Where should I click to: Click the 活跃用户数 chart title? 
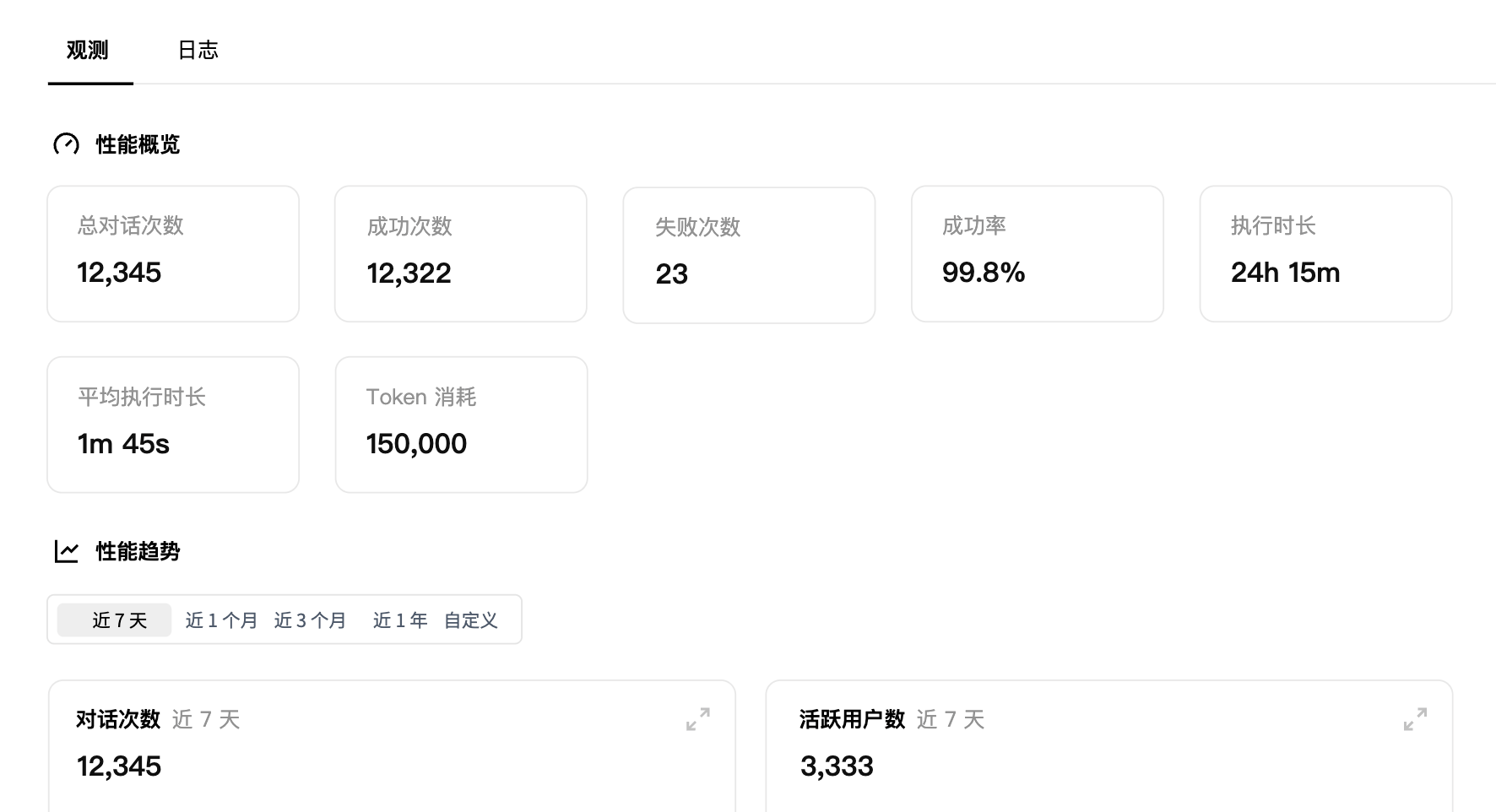point(852,719)
